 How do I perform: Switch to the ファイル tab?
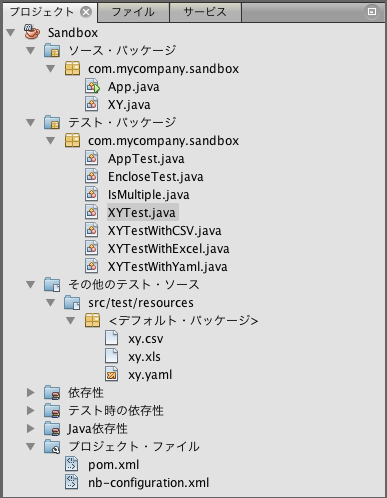133,12
